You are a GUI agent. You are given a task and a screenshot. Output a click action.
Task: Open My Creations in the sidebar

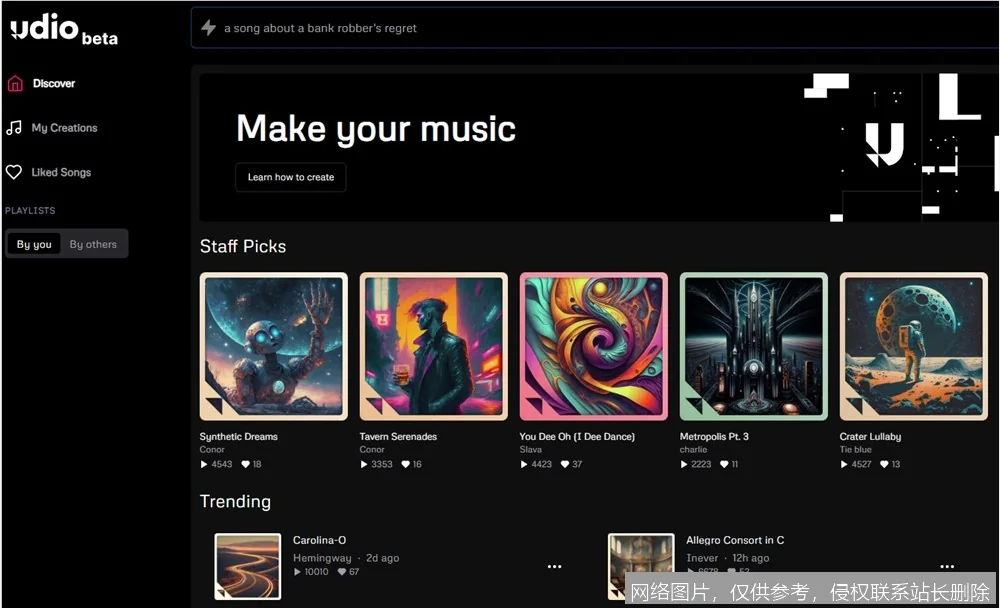click(x=64, y=128)
